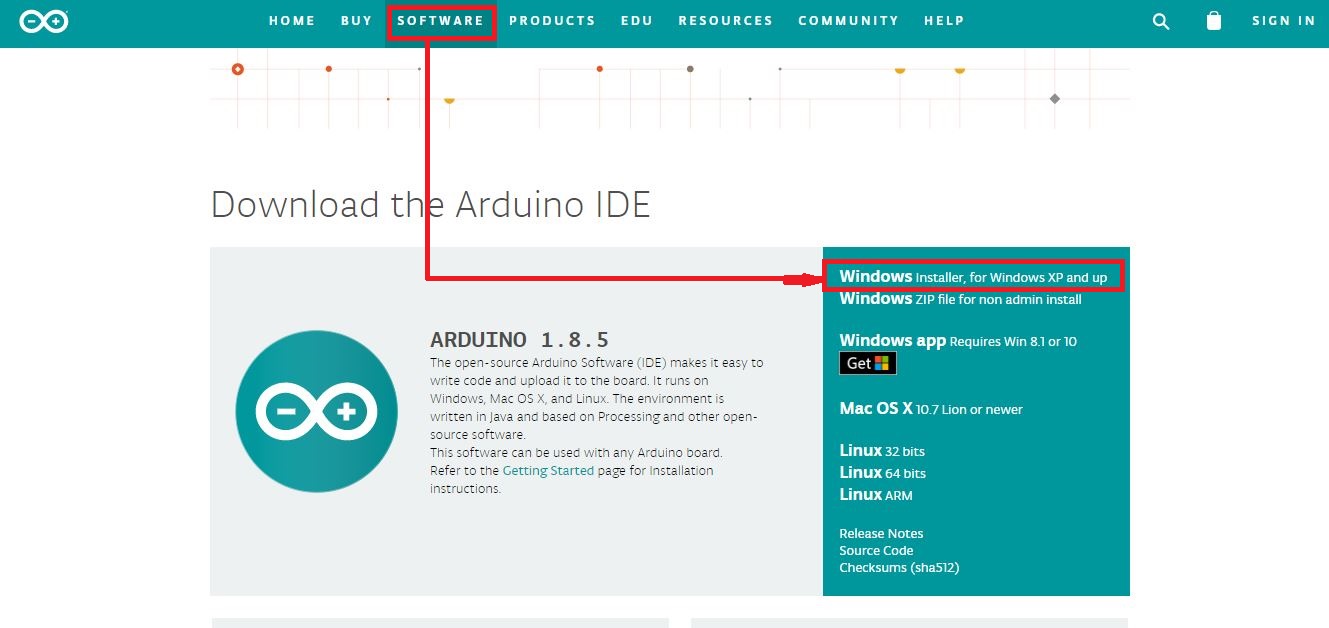Open the SOFTWARE menu item
This screenshot has width=1329, height=628.
pyautogui.click(x=441, y=20)
